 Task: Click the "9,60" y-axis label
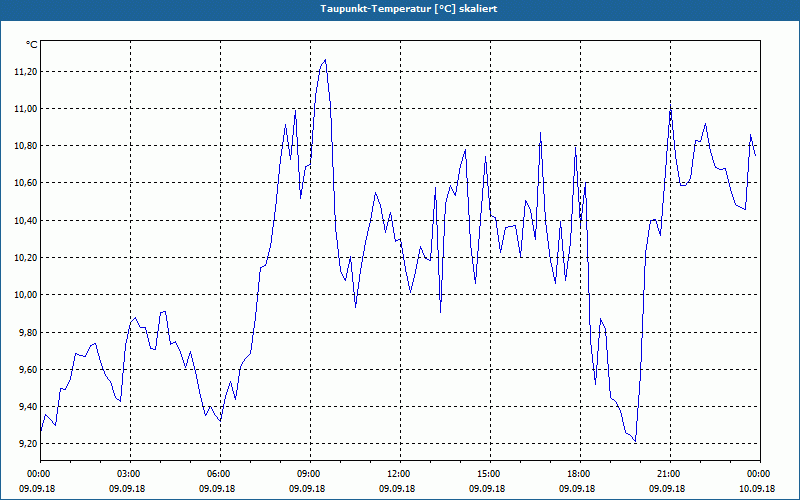(28, 370)
